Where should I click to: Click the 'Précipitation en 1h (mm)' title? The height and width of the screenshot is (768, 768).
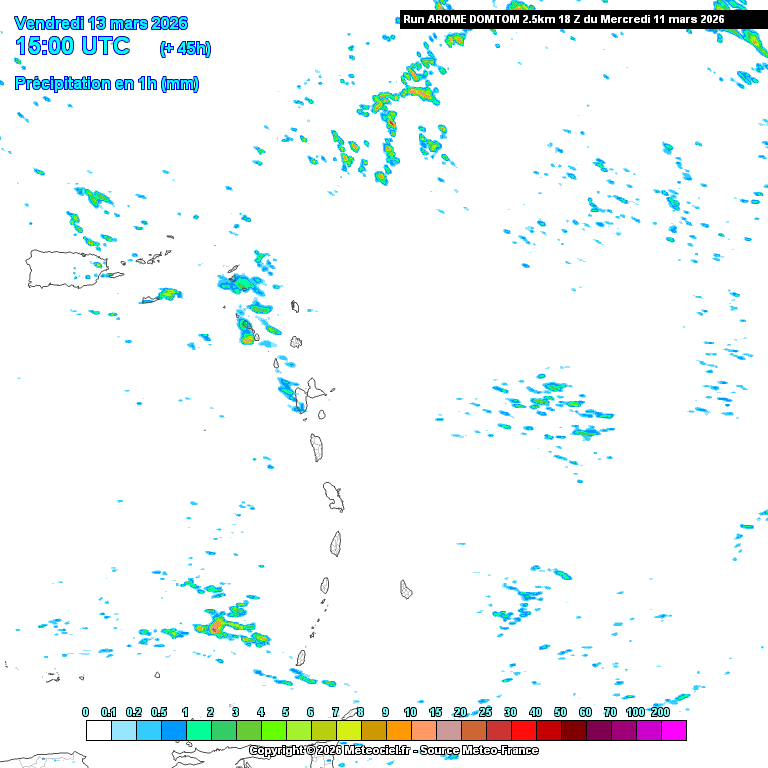click(x=106, y=84)
